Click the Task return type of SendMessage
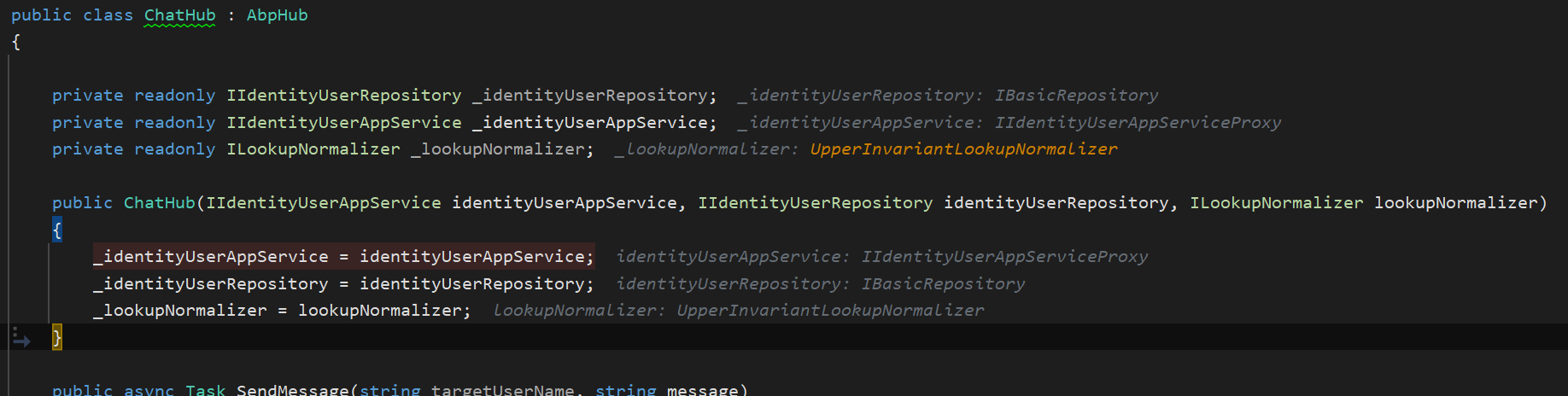Viewport: 1568px width, 396px height. (205, 390)
